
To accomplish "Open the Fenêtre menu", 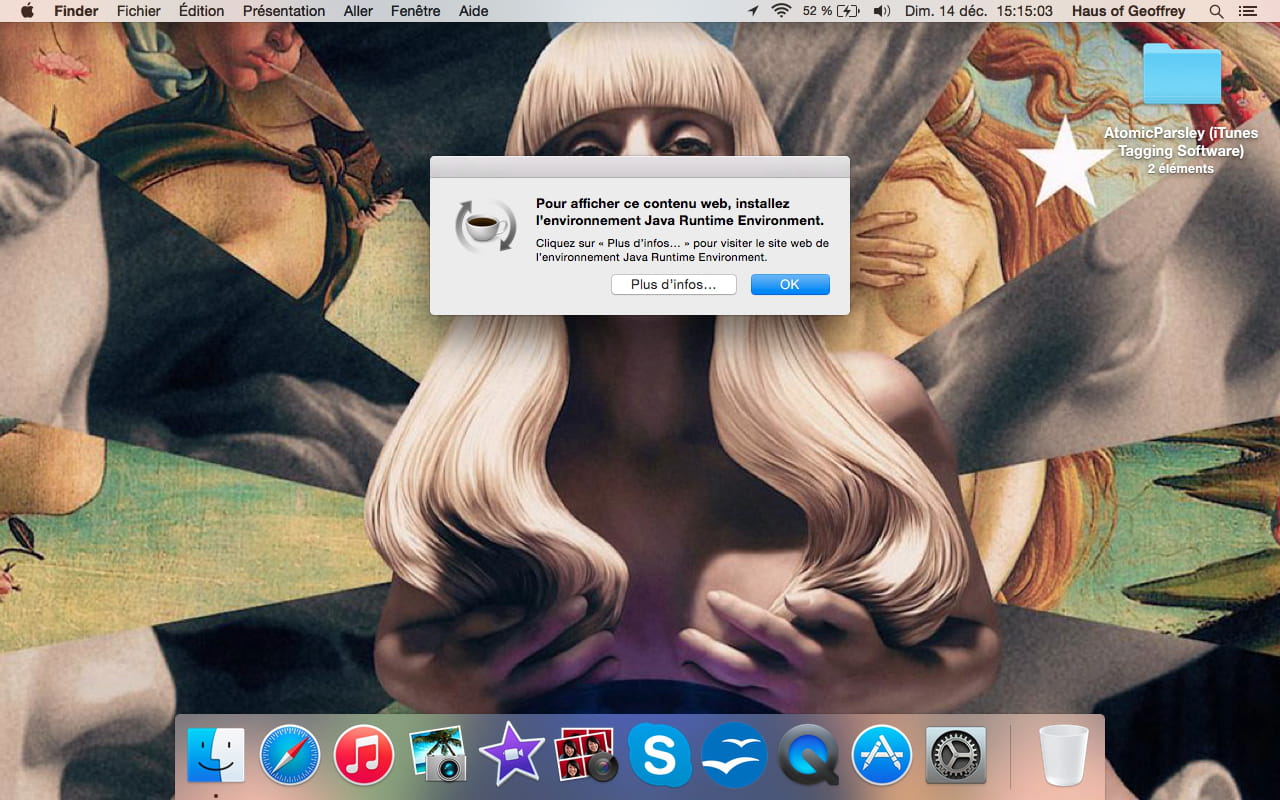I will [416, 11].
